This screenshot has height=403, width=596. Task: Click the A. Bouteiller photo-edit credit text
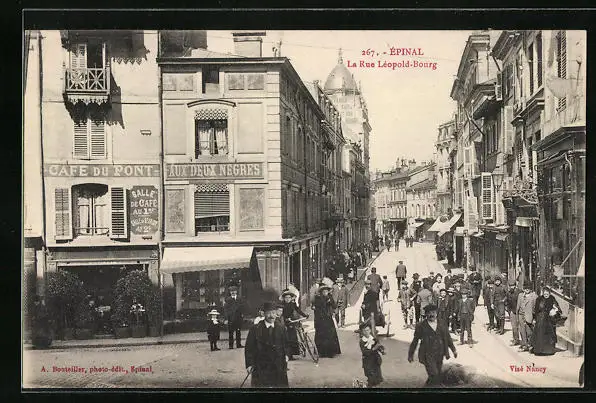(x=97, y=369)
